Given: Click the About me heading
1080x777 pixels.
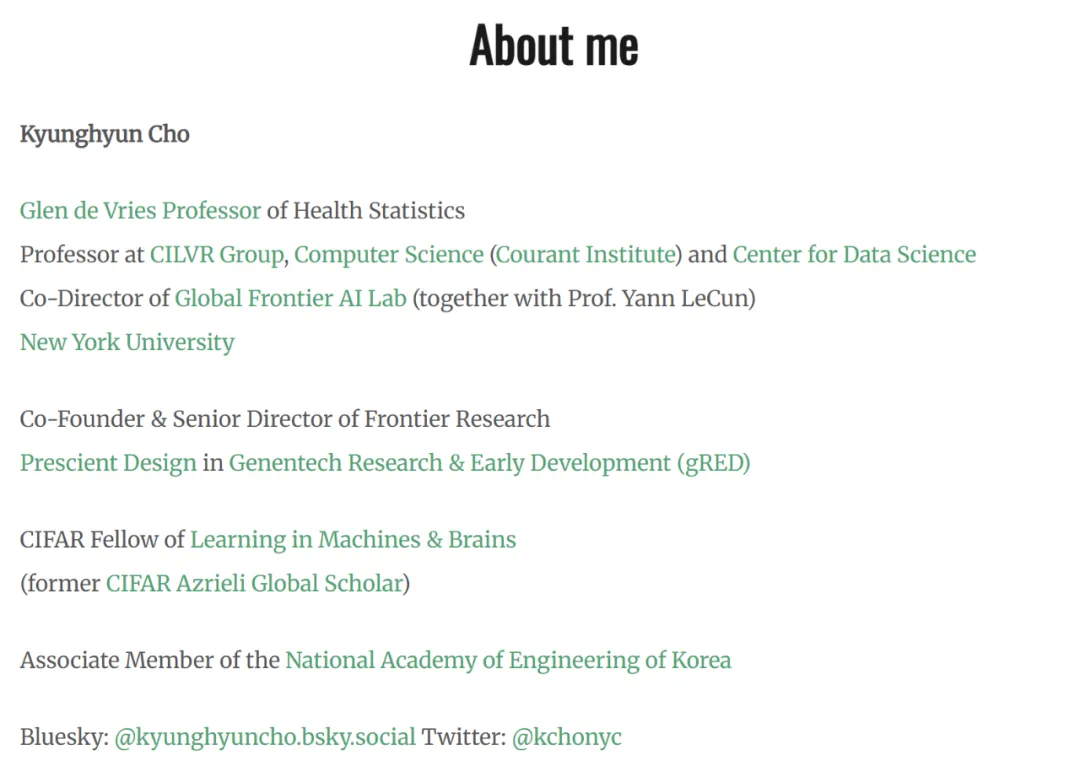Looking at the screenshot, I should [553, 46].
